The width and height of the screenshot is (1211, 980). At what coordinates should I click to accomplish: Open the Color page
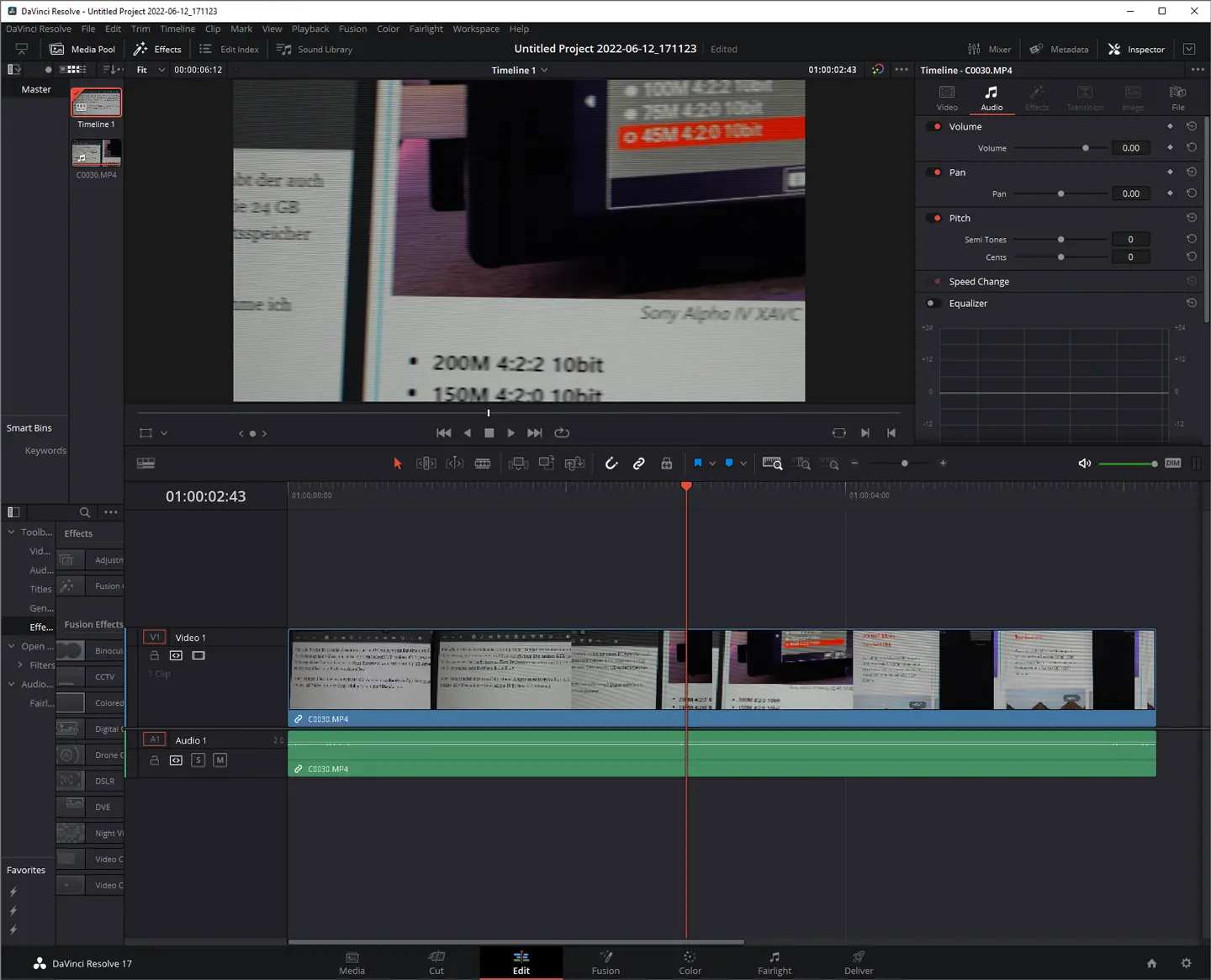[690, 963]
